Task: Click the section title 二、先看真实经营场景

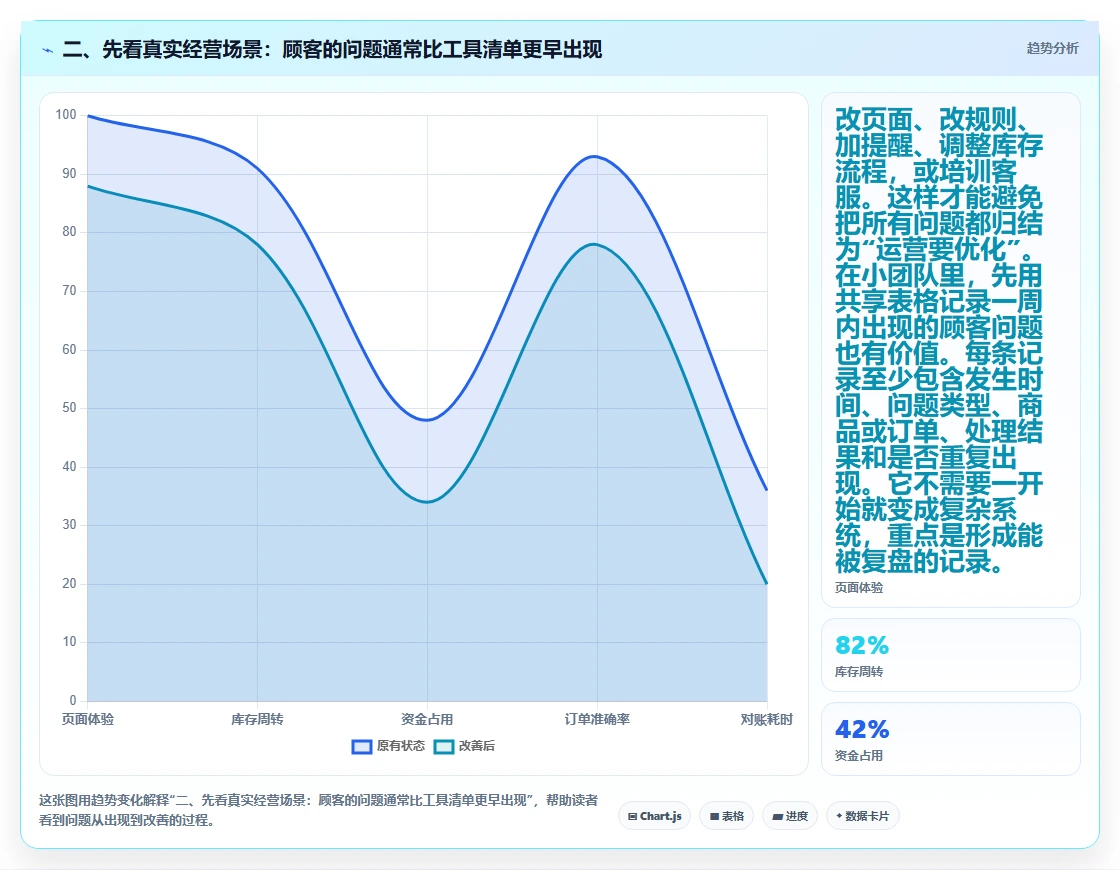Action: tap(332, 49)
